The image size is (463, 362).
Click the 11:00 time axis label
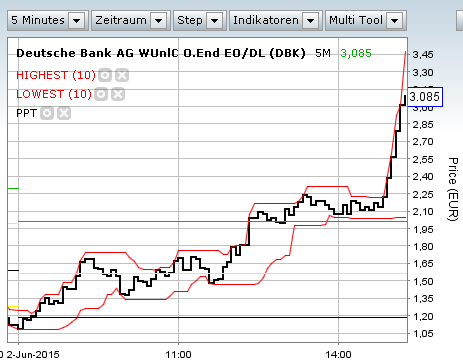pyautogui.click(x=178, y=354)
